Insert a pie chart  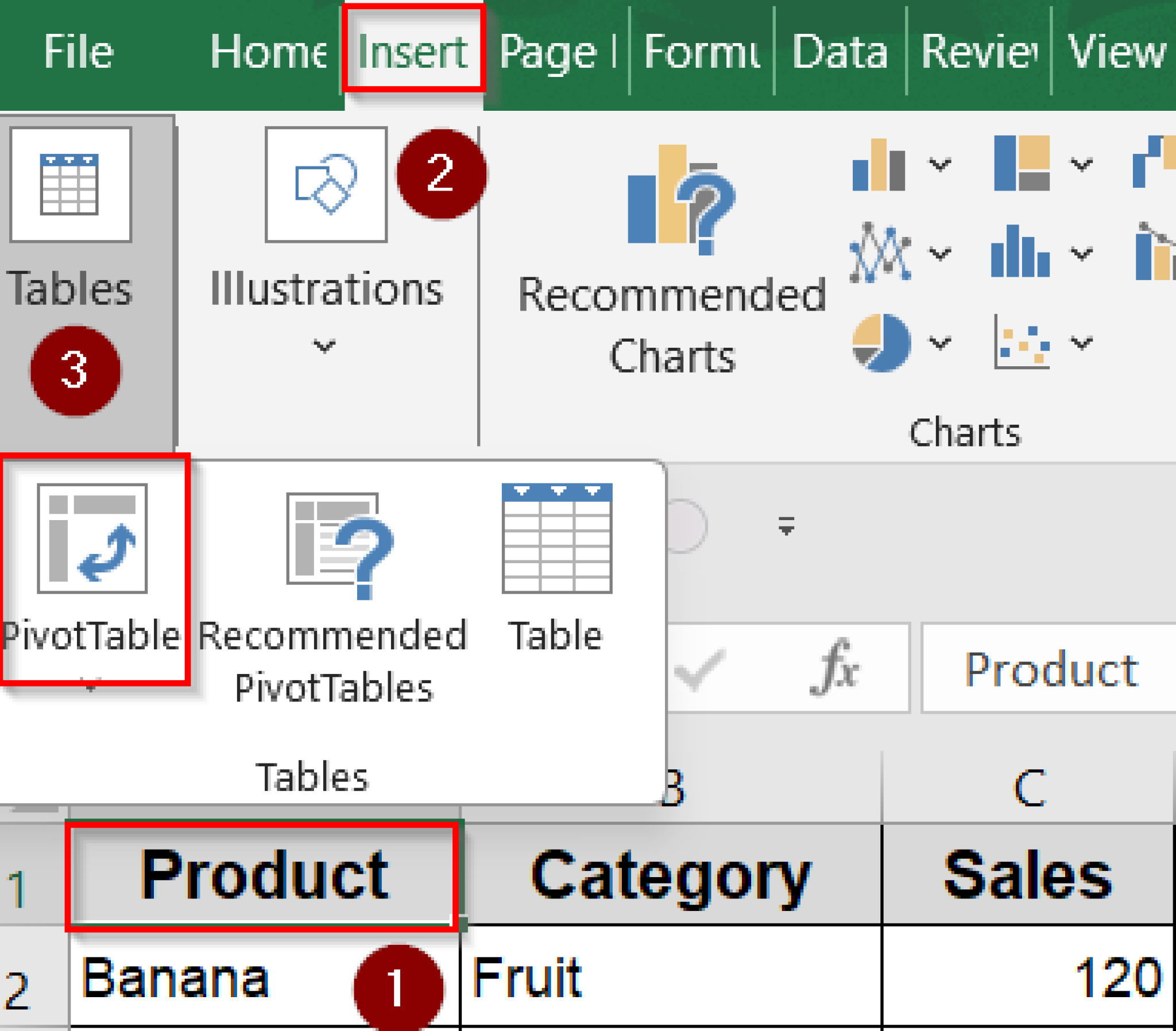[x=883, y=342]
